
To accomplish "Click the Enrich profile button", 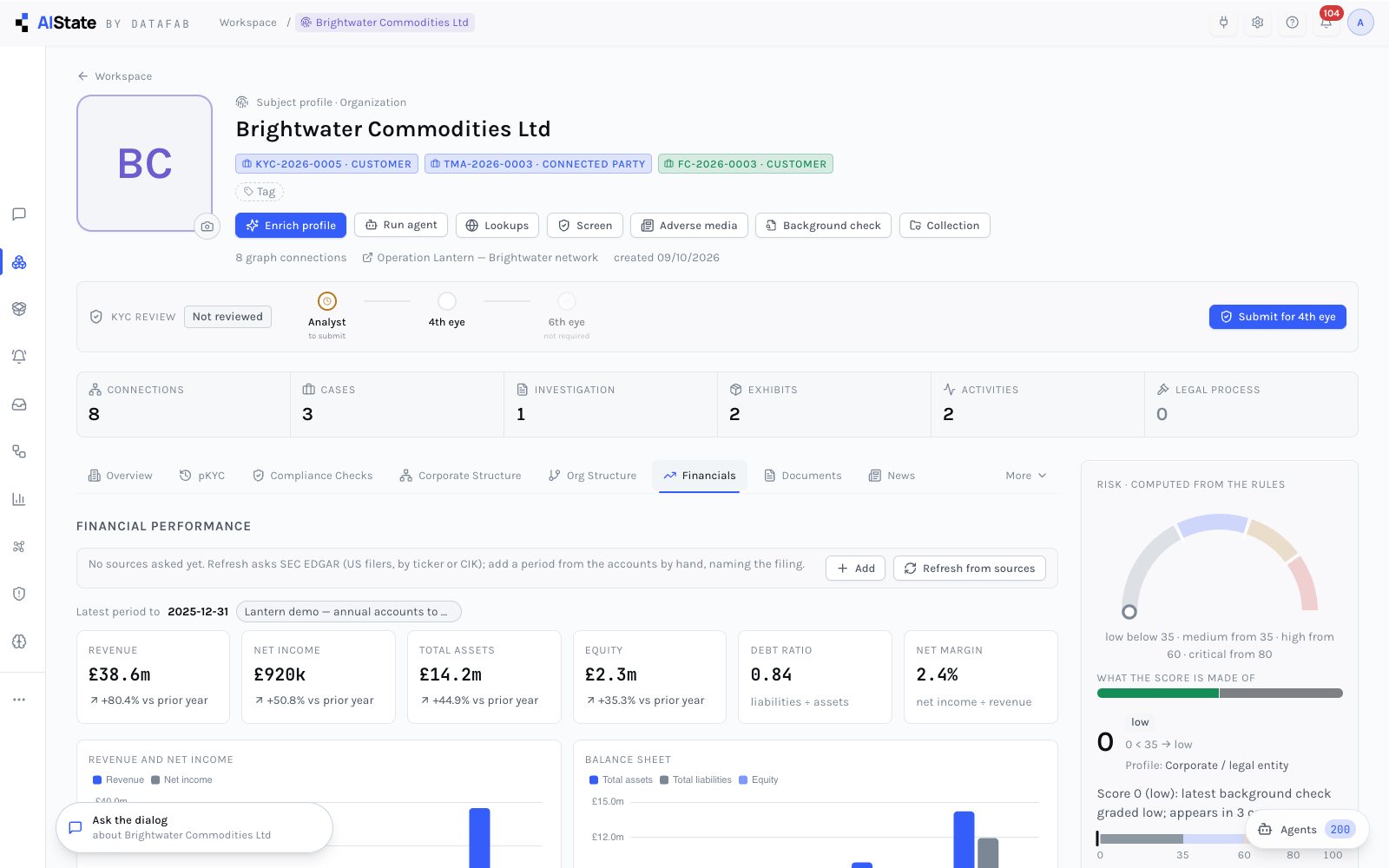I will 291,226.
